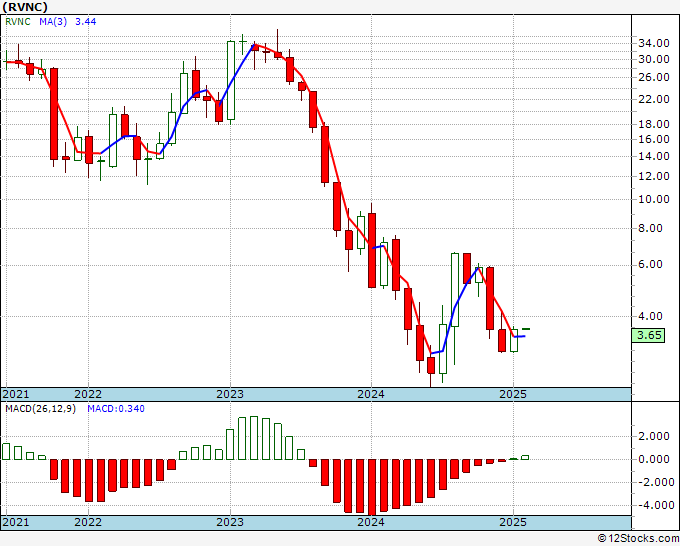Viewport: 680px width, 546px height.
Task: Click 2025 on the price chart timeline
Action: coord(513,394)
